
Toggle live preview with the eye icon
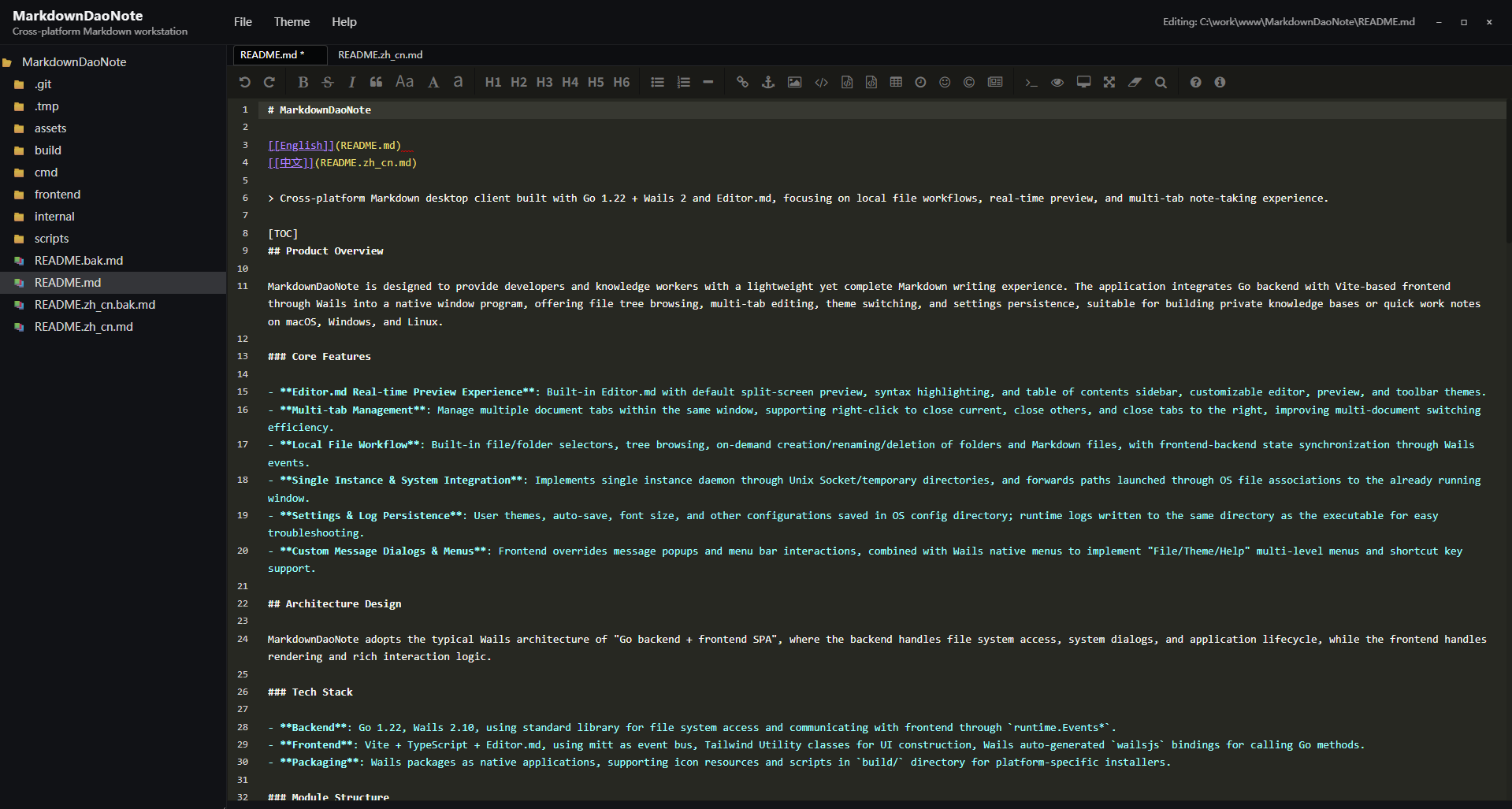click(1057, 82)
